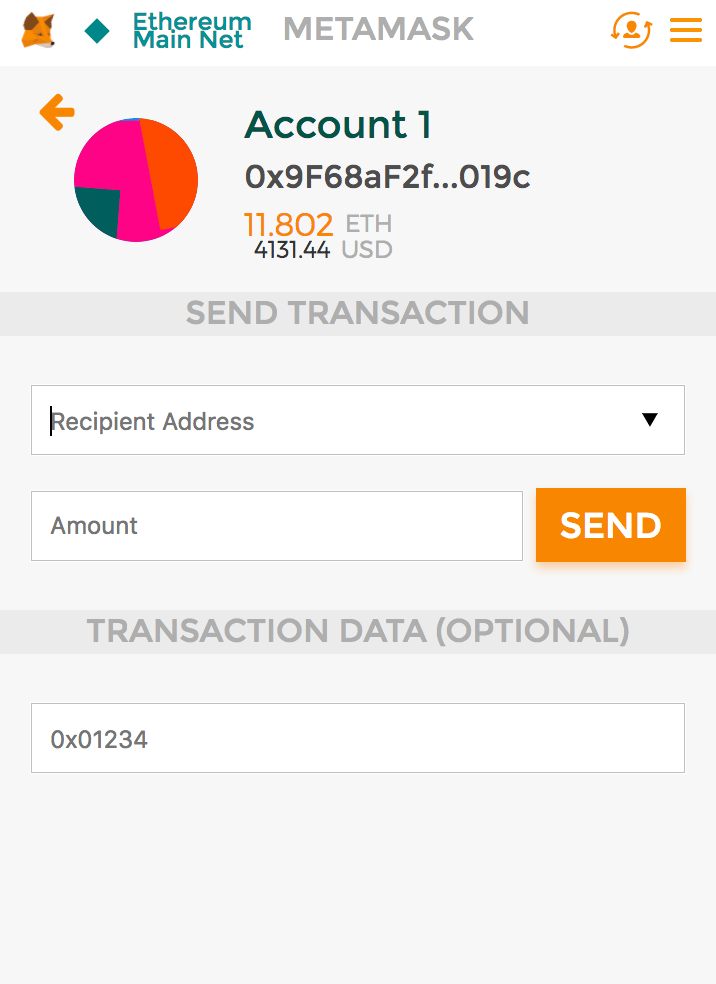
Task: Open the hamburger menu
Action: pos(686,30)
